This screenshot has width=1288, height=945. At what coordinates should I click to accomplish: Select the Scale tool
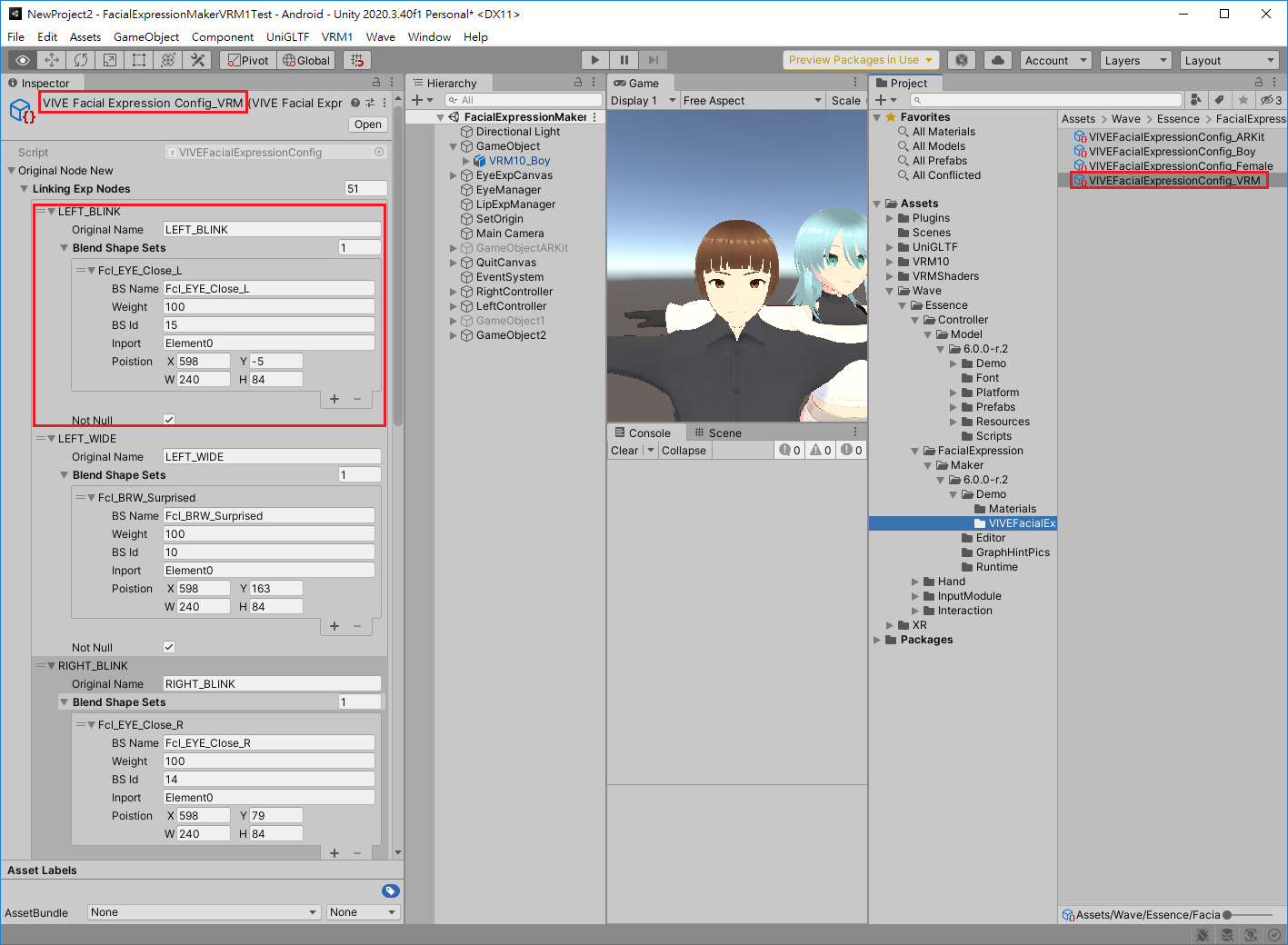[110, 60]
